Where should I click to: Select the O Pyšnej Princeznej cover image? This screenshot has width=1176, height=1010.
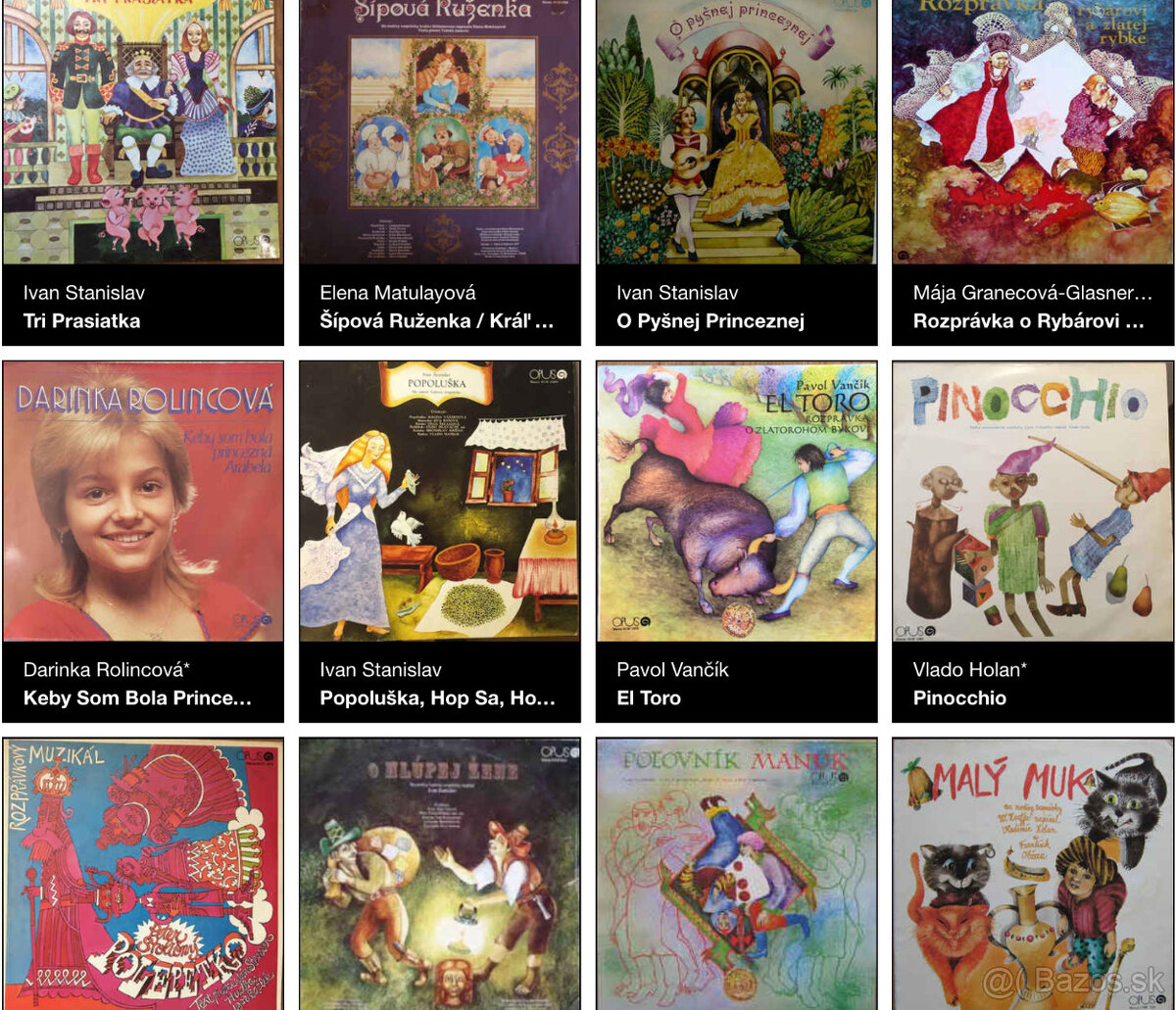[736, 131]
